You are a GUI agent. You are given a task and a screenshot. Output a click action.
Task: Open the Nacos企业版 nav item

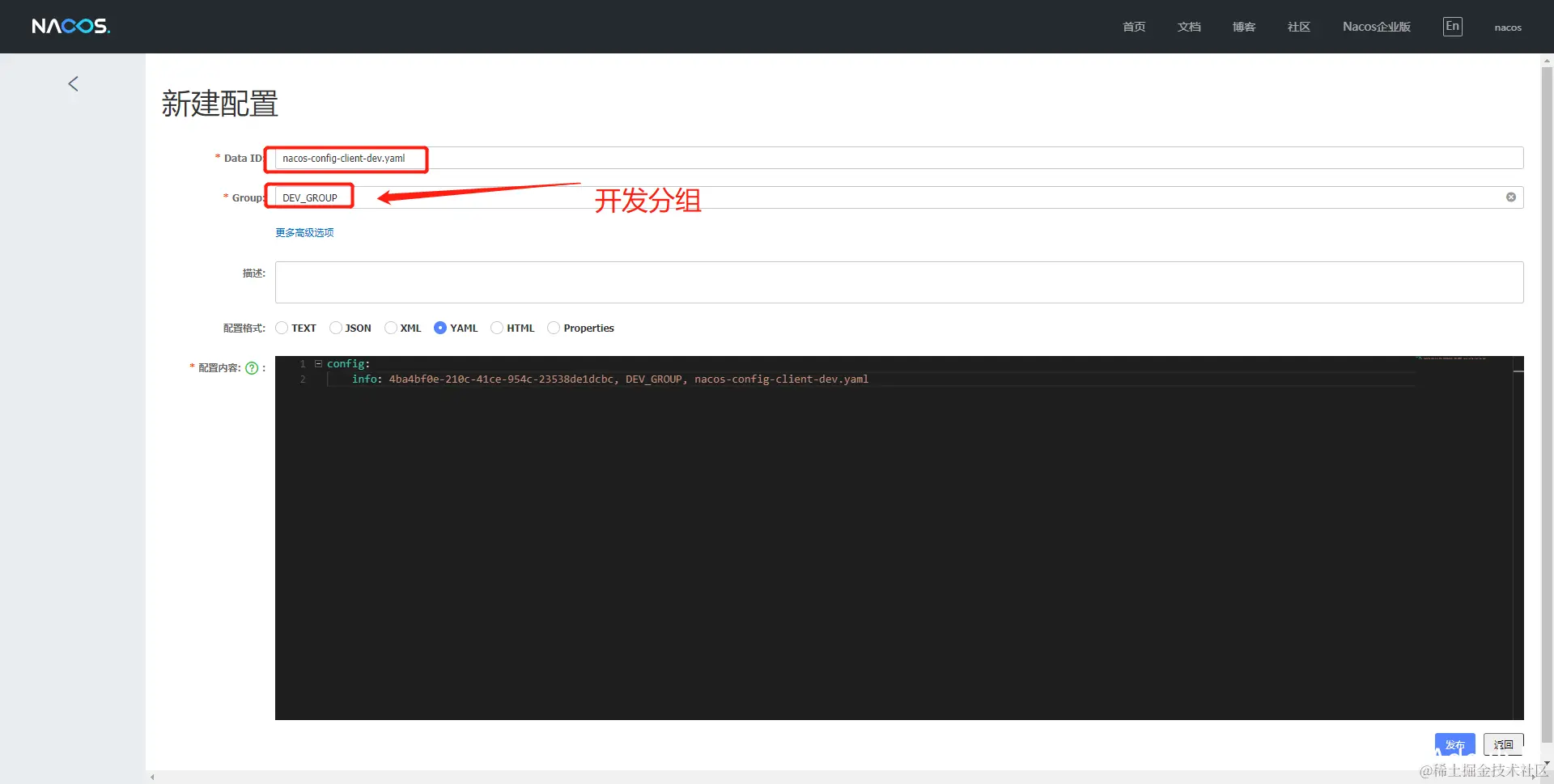(1376, 27)
